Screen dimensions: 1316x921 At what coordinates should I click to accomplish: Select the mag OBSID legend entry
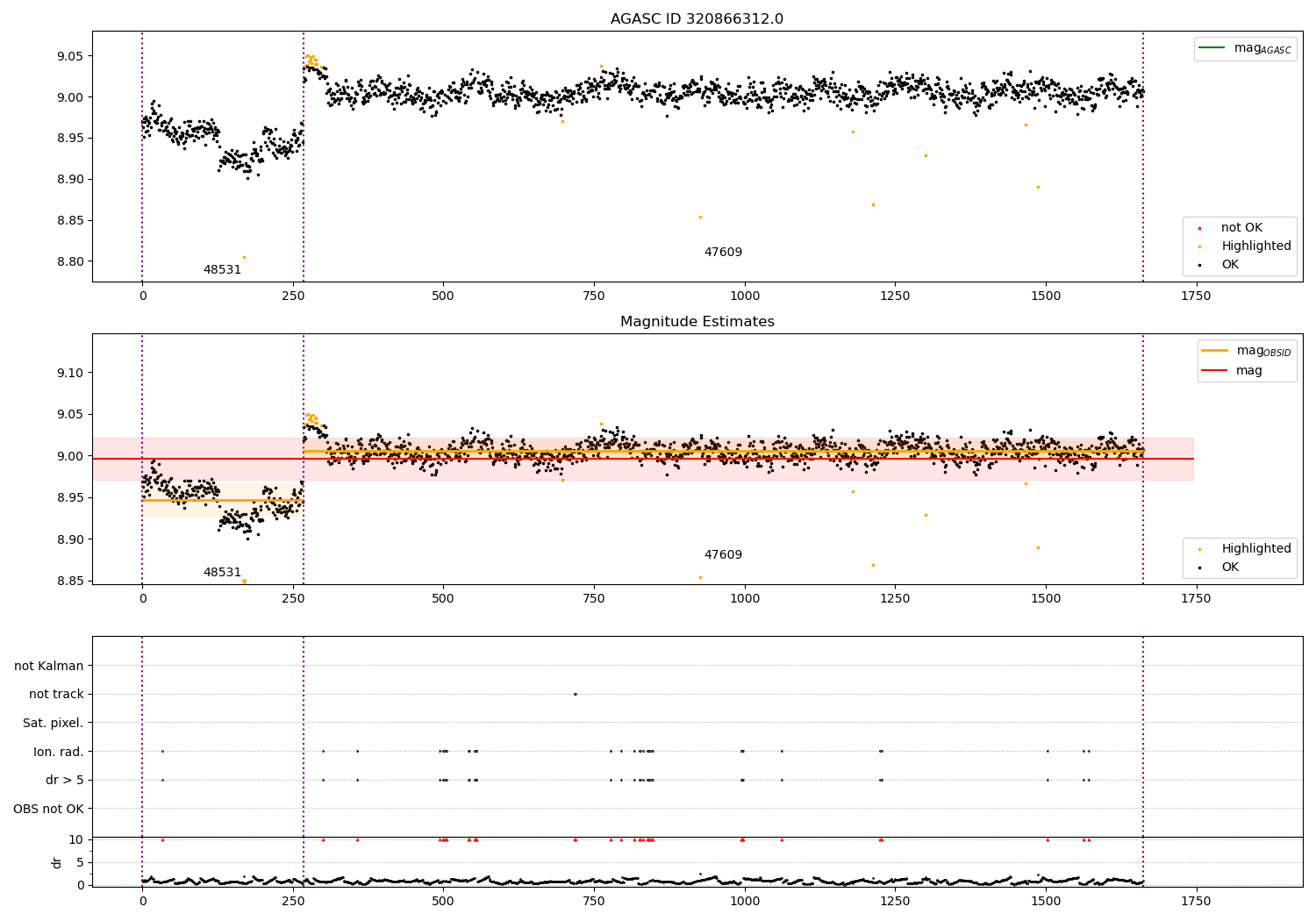point(1247,351)
